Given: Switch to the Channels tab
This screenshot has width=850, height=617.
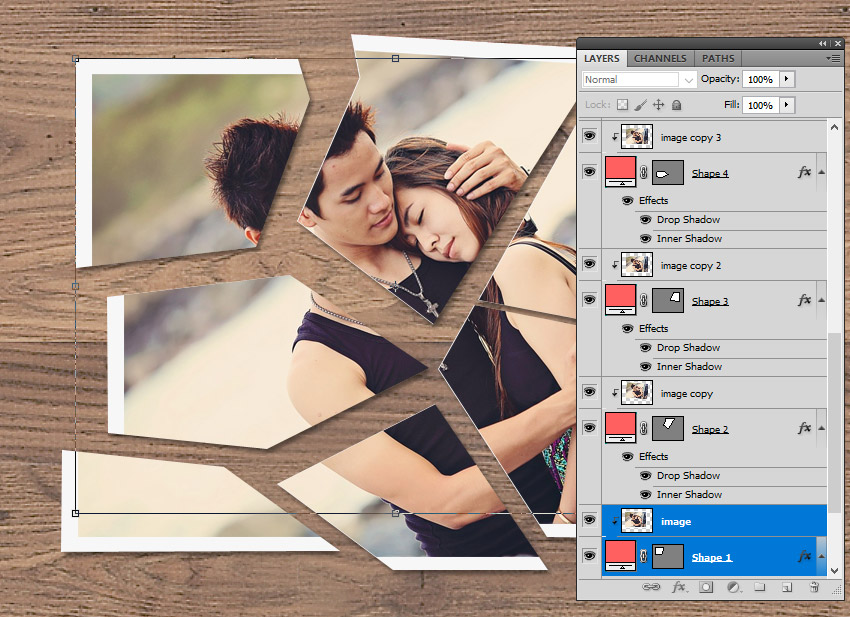Looking at the screenshot, I should pyautogui.click(x=660, y=59).
